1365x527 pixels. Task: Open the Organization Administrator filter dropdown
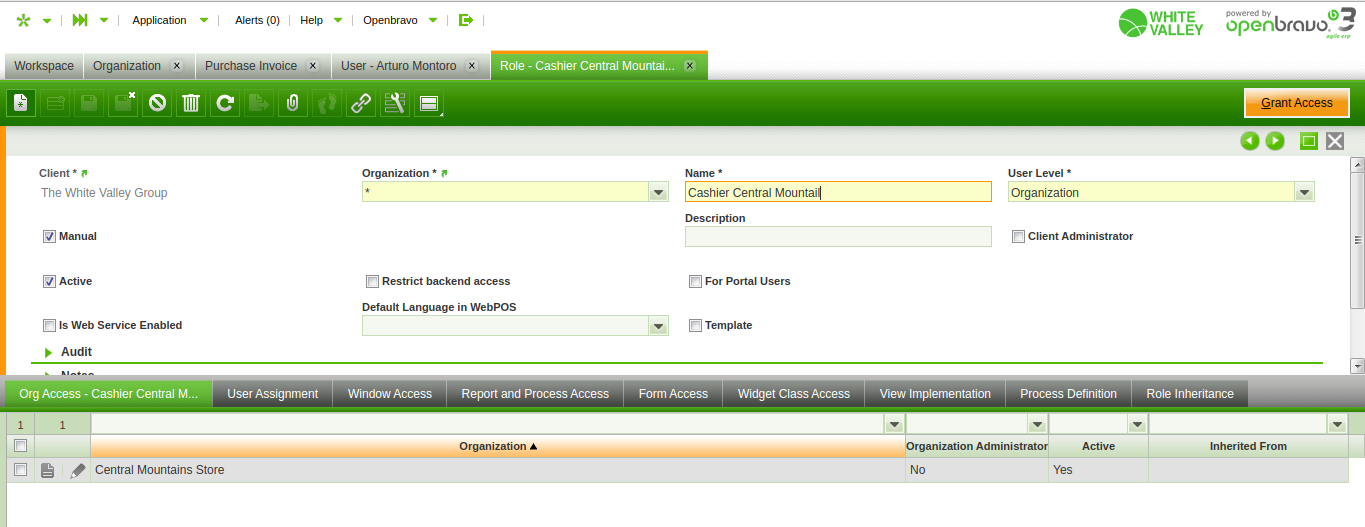[x=1038, y=425]
